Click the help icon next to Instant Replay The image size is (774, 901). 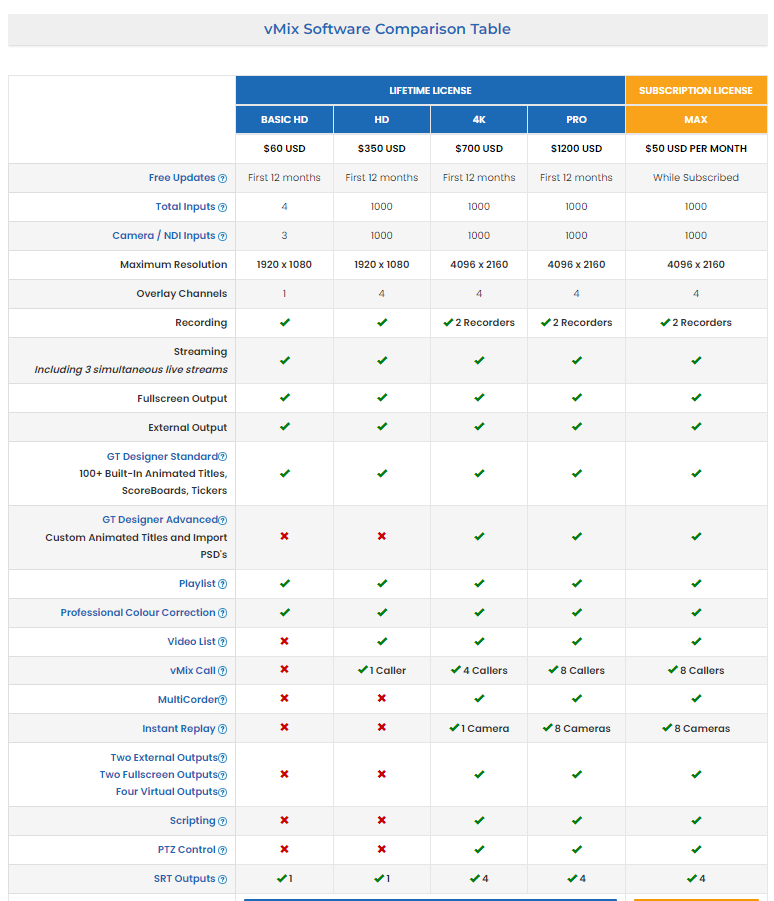222,729
